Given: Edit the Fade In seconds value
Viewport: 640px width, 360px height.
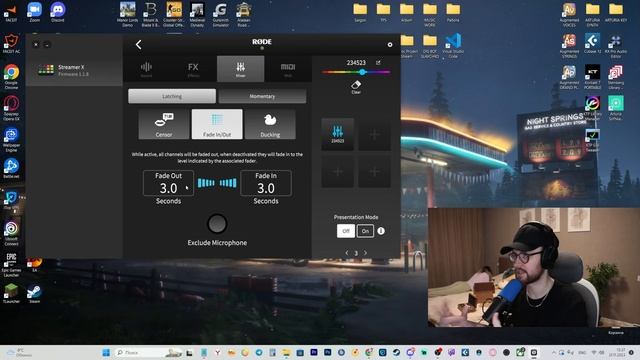Looking at the screenshot, I should 266,183.
